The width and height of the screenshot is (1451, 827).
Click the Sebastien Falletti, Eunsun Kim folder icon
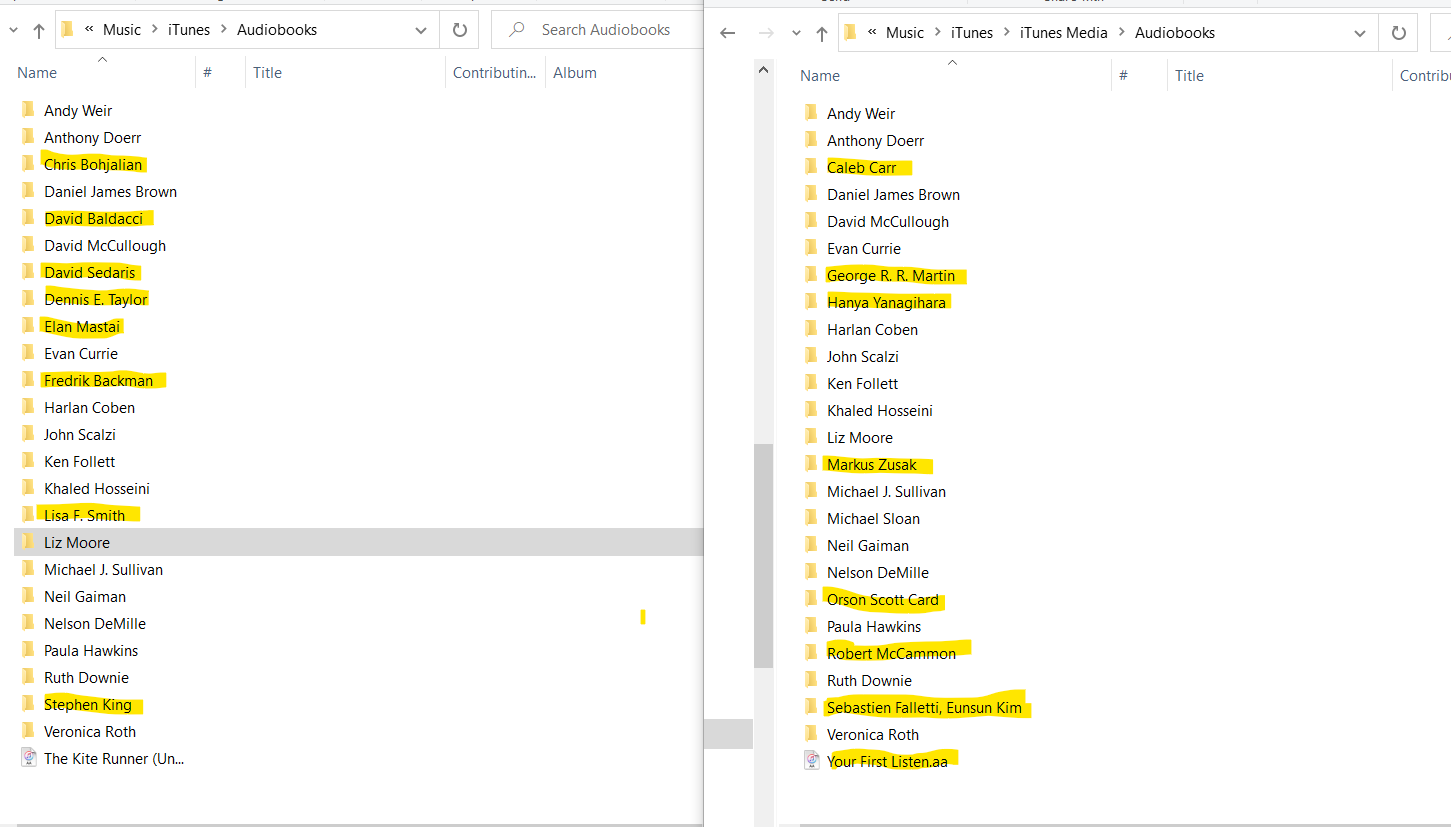[811, 707]
